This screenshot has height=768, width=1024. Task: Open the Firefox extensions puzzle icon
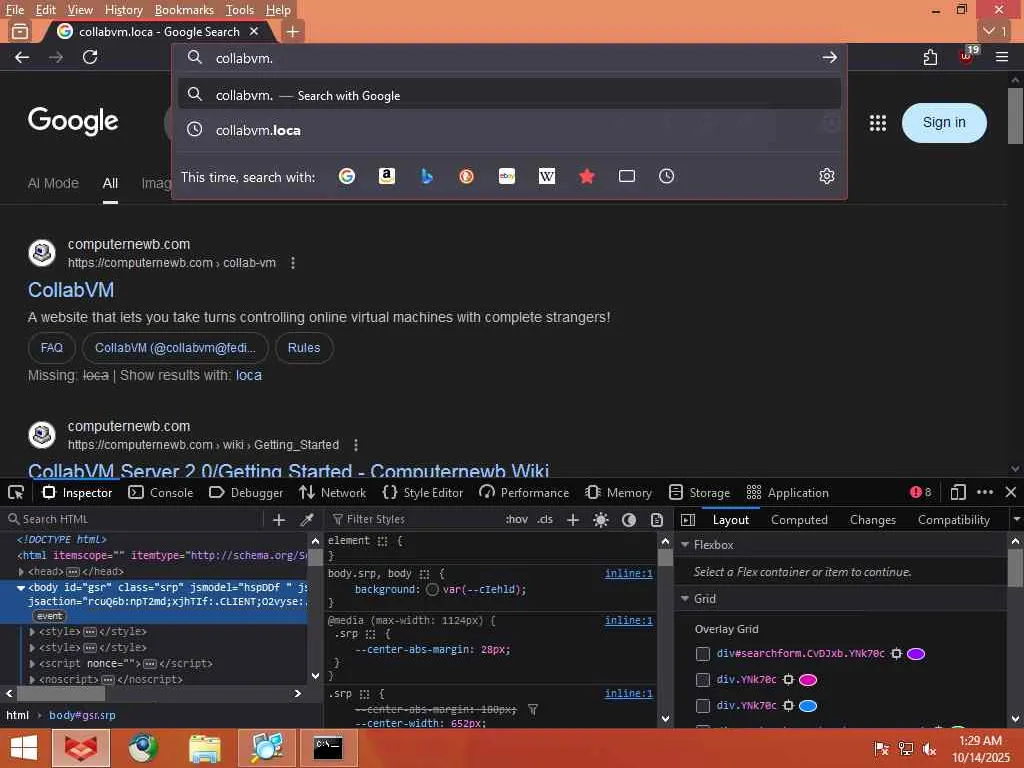[931, 57]
